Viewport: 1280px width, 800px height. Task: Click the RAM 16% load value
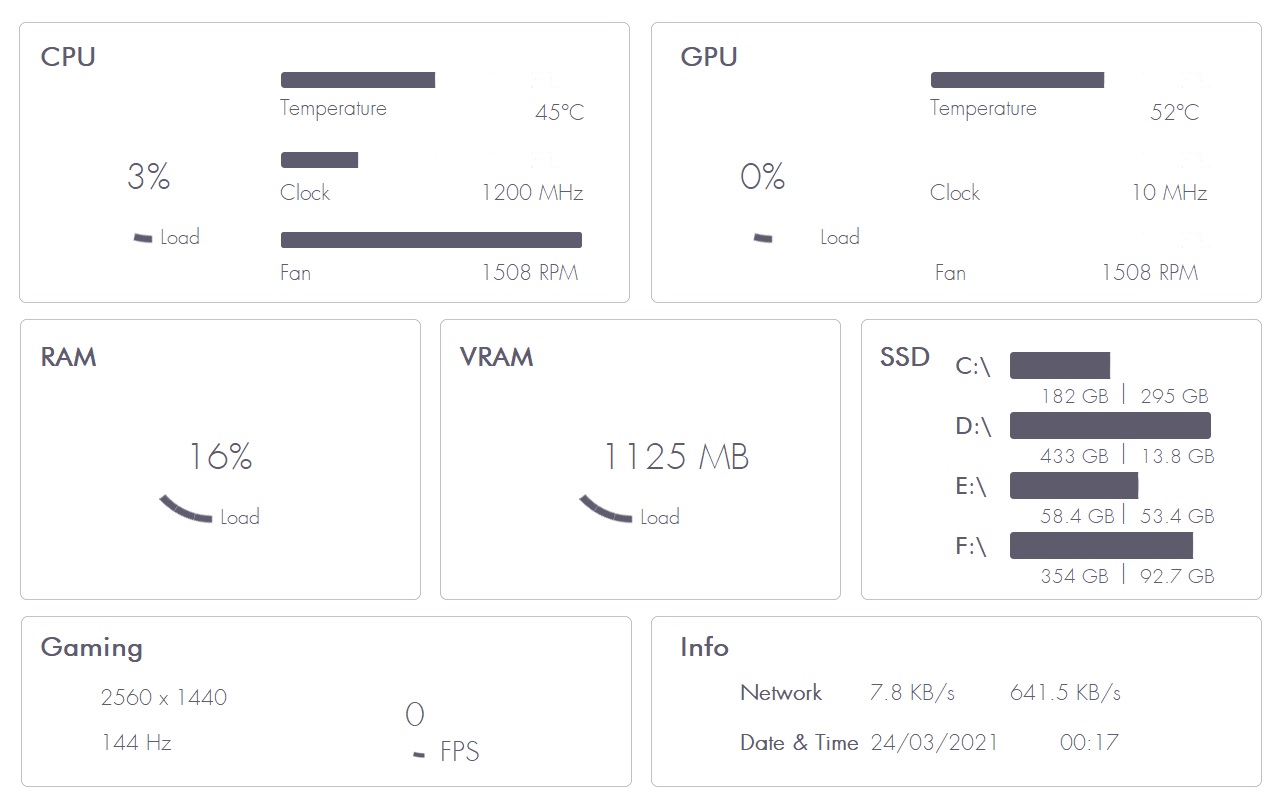coord(220,457)
